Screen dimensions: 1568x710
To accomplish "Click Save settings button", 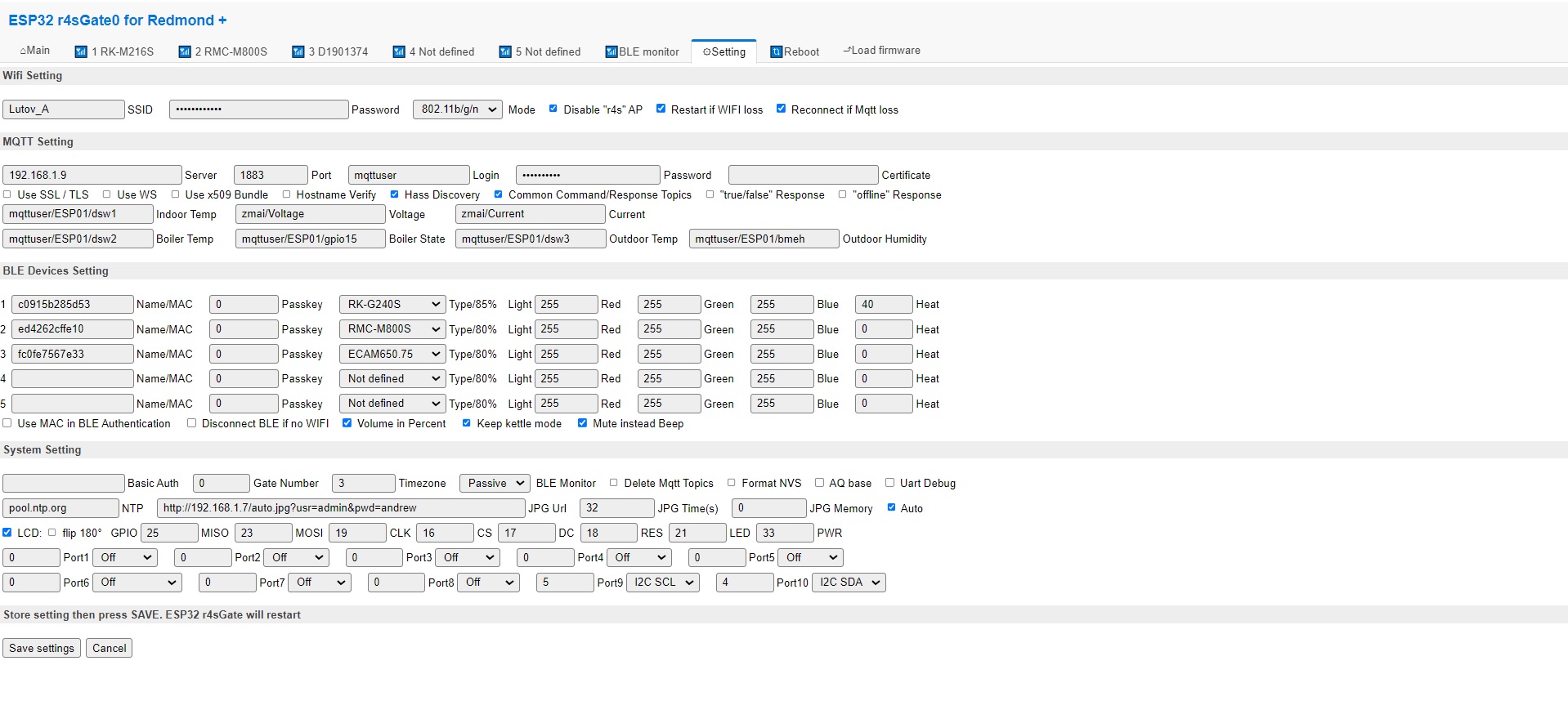I will (x=42, y=648).
